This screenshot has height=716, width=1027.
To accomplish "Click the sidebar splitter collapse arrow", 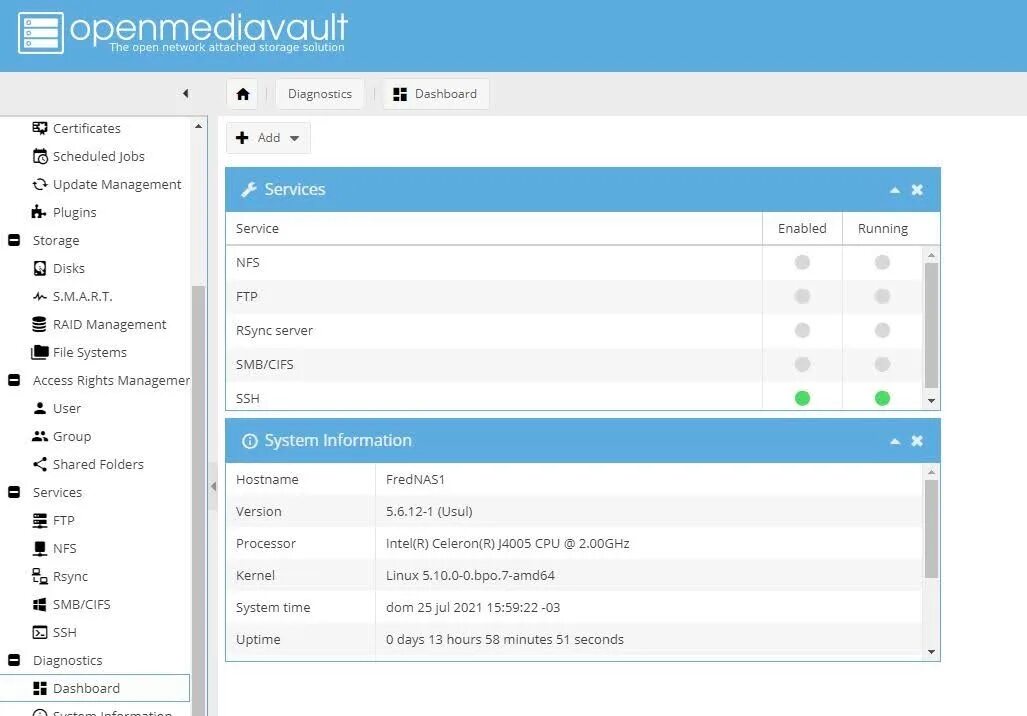I will [214, 486].
